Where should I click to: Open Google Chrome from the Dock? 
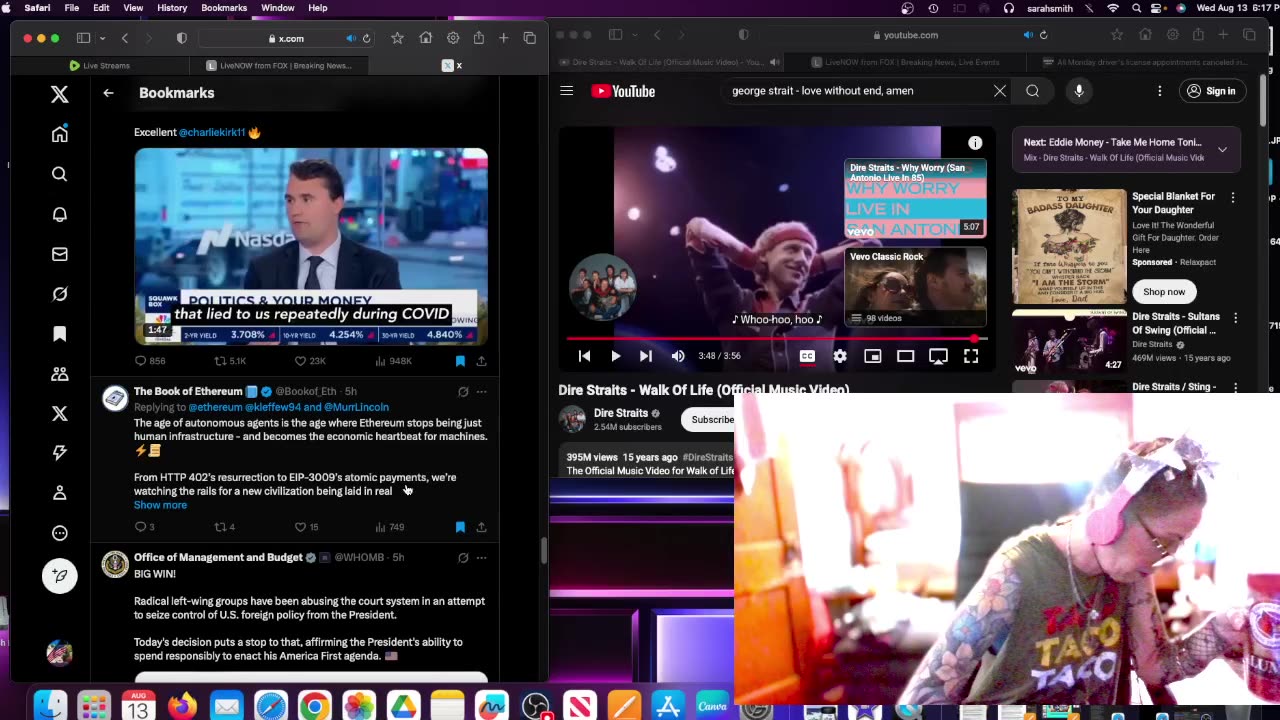pyautogui.click(x=314, y=707)
